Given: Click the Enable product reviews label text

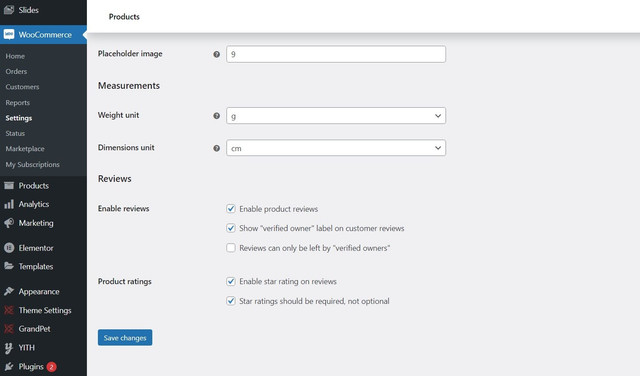Looking at the screenshot, I should click(278, 209).
